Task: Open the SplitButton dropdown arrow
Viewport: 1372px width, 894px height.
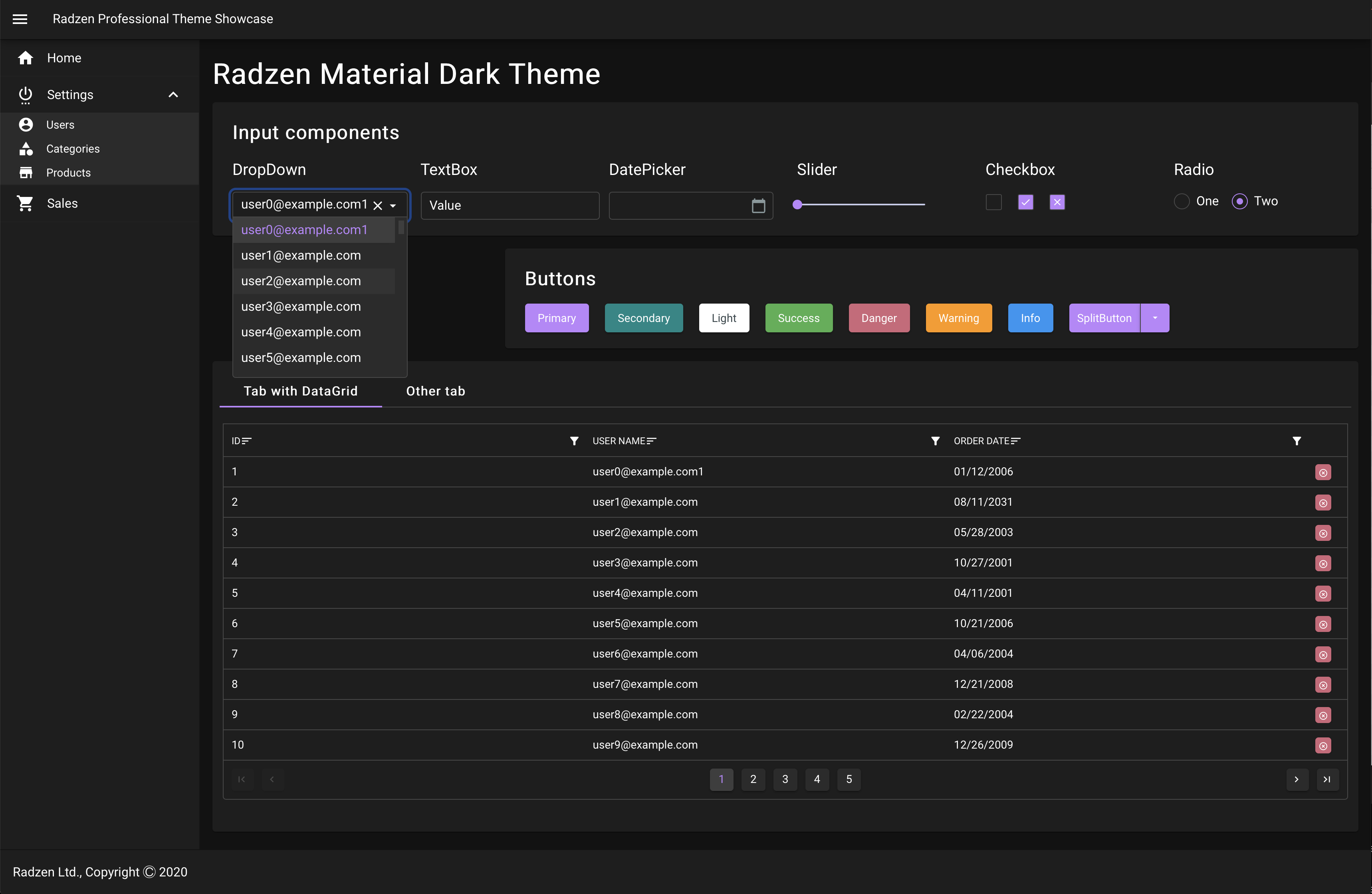Action: pos(1155,318)
